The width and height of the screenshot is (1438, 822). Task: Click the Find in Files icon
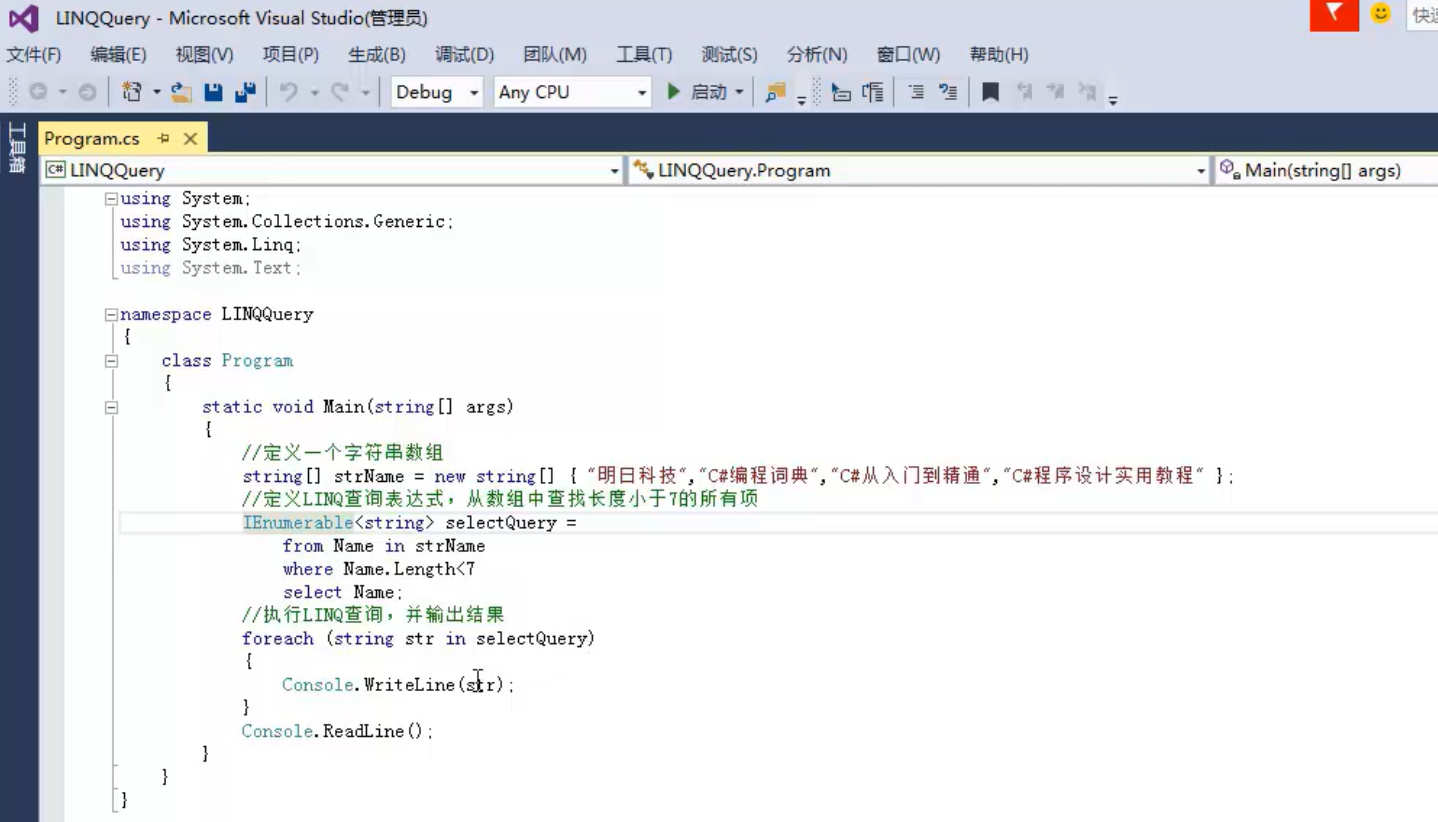[775, 92]
